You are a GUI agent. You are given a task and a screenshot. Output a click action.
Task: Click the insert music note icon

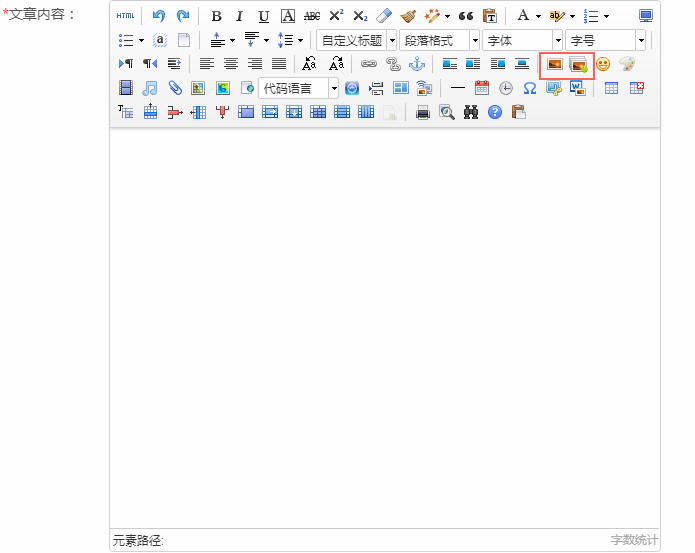pos(150,88)
